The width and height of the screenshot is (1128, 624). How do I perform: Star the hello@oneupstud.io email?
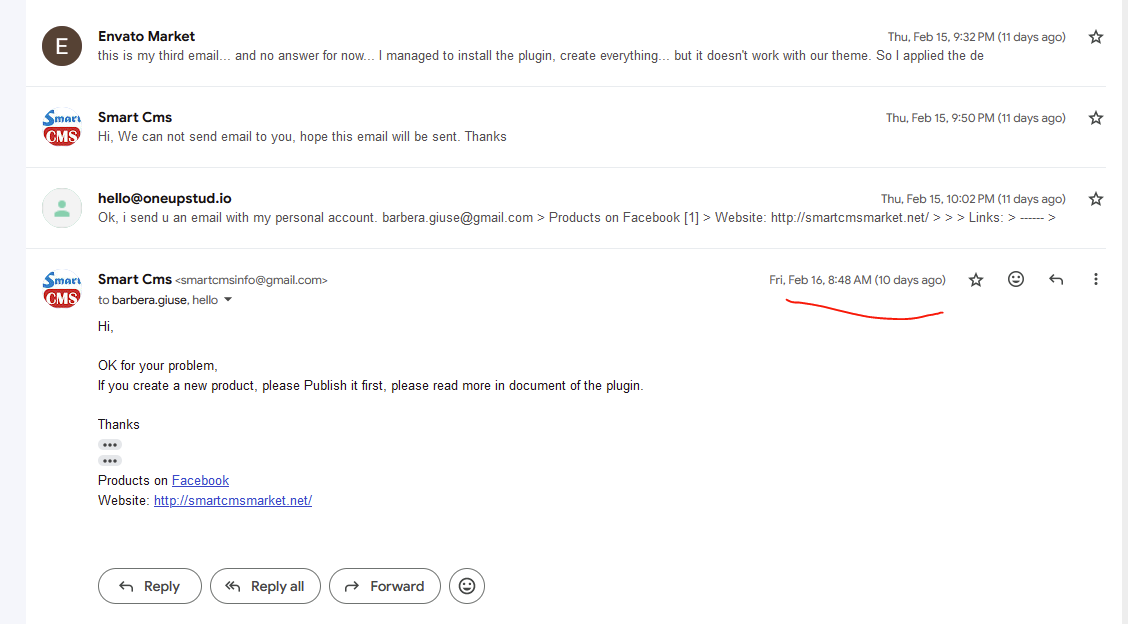pyautogui.click(x=1096, y=199)
